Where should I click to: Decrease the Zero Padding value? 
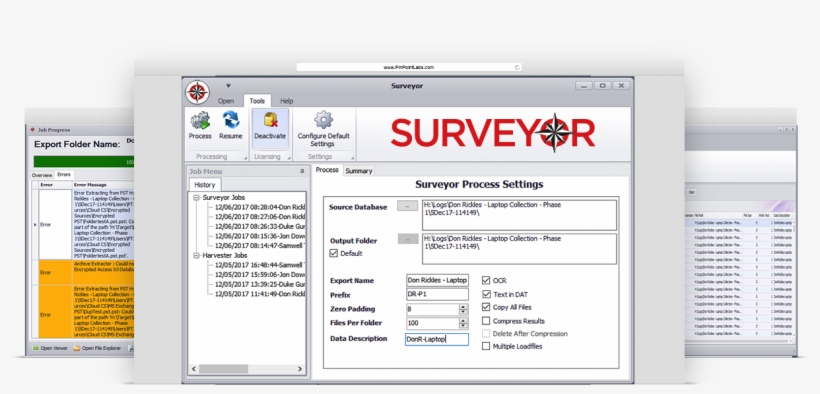point(463,312)
